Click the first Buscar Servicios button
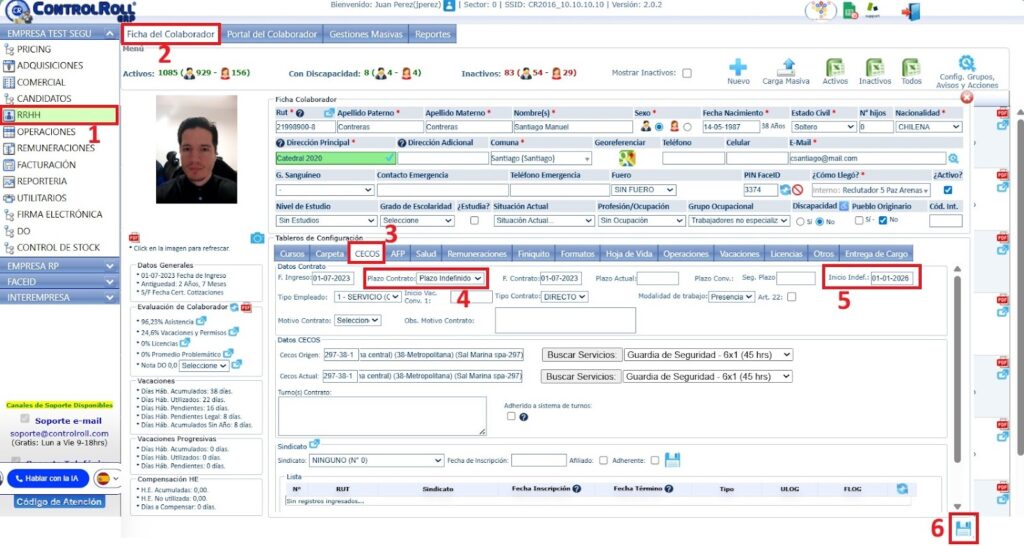The height and width of the screenshot is (546, 1024). pos(580,354)
